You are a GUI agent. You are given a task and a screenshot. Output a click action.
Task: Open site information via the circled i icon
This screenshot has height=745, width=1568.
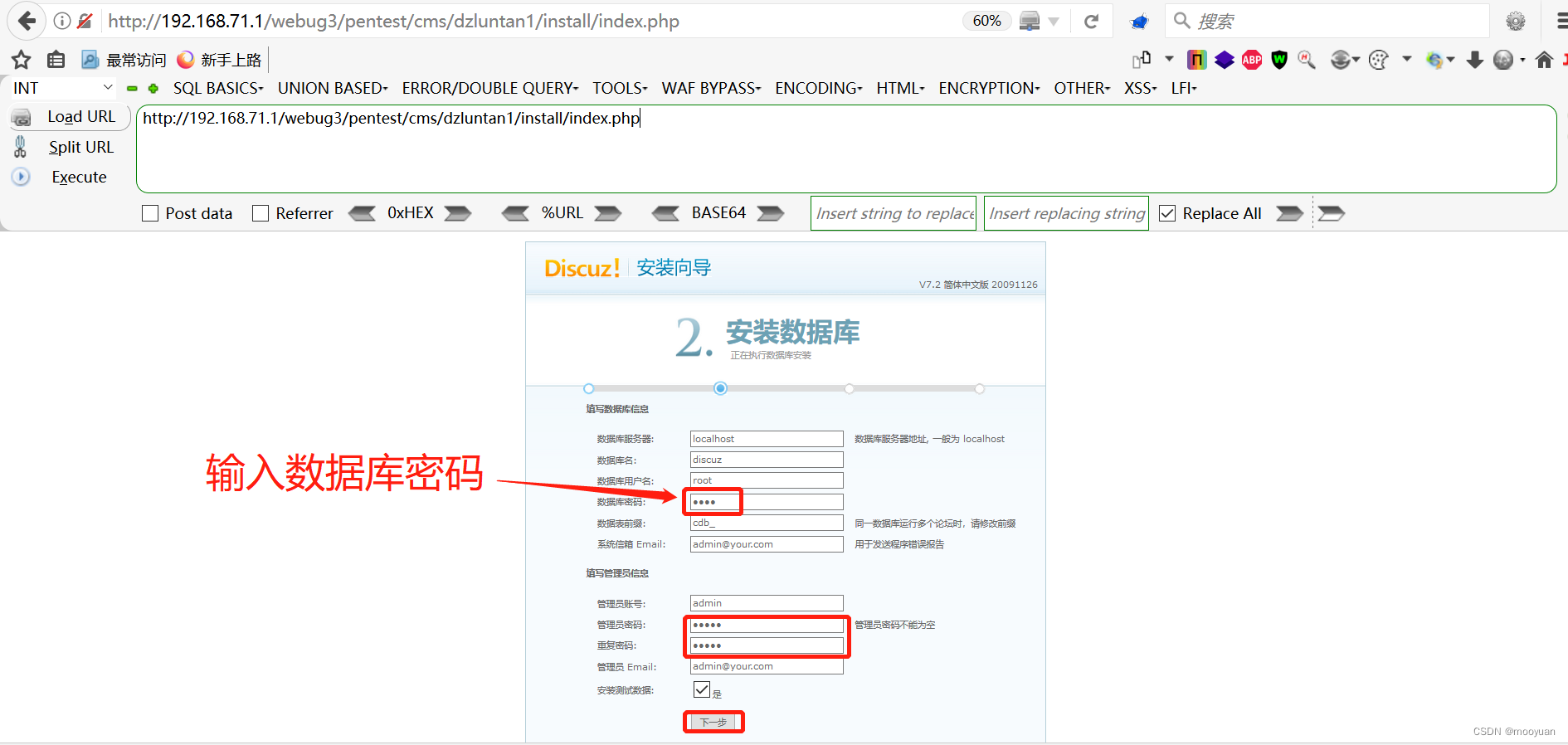pos(62,21)
